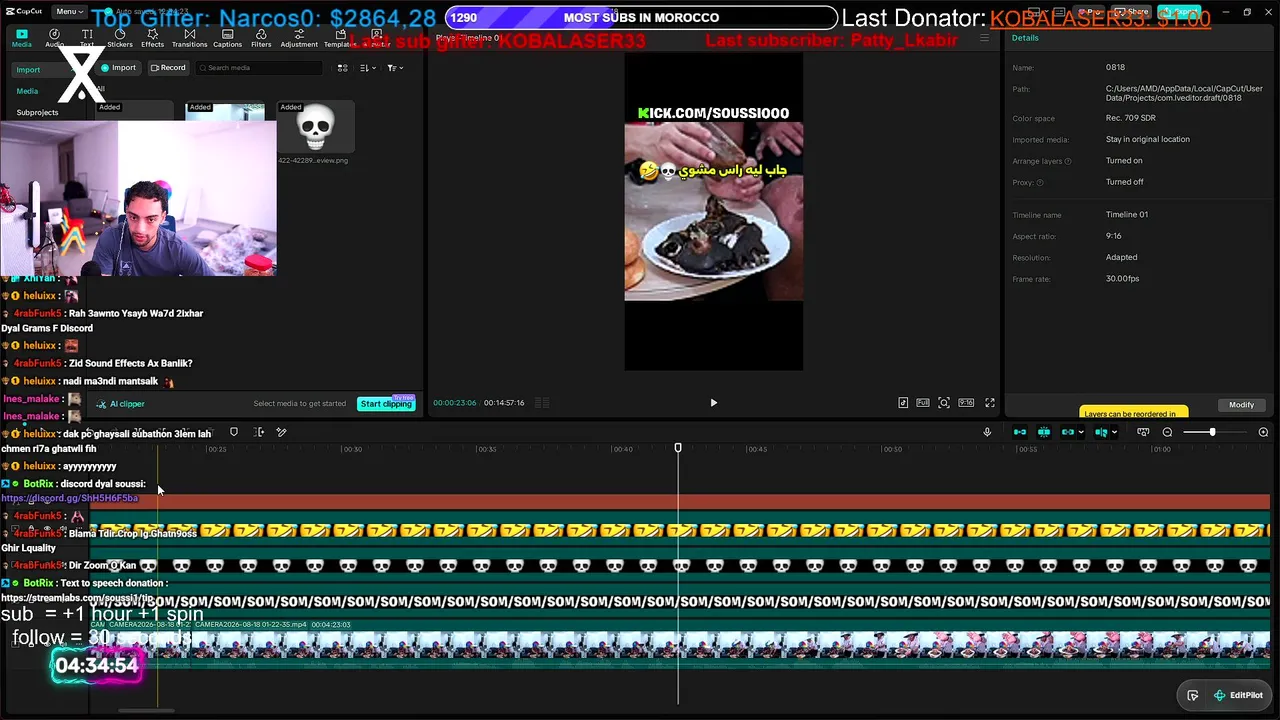This screenshot has height=720, width=1280.
Task: Click the auto-edit wand icon on timeline toolbar
Action: 281,432
